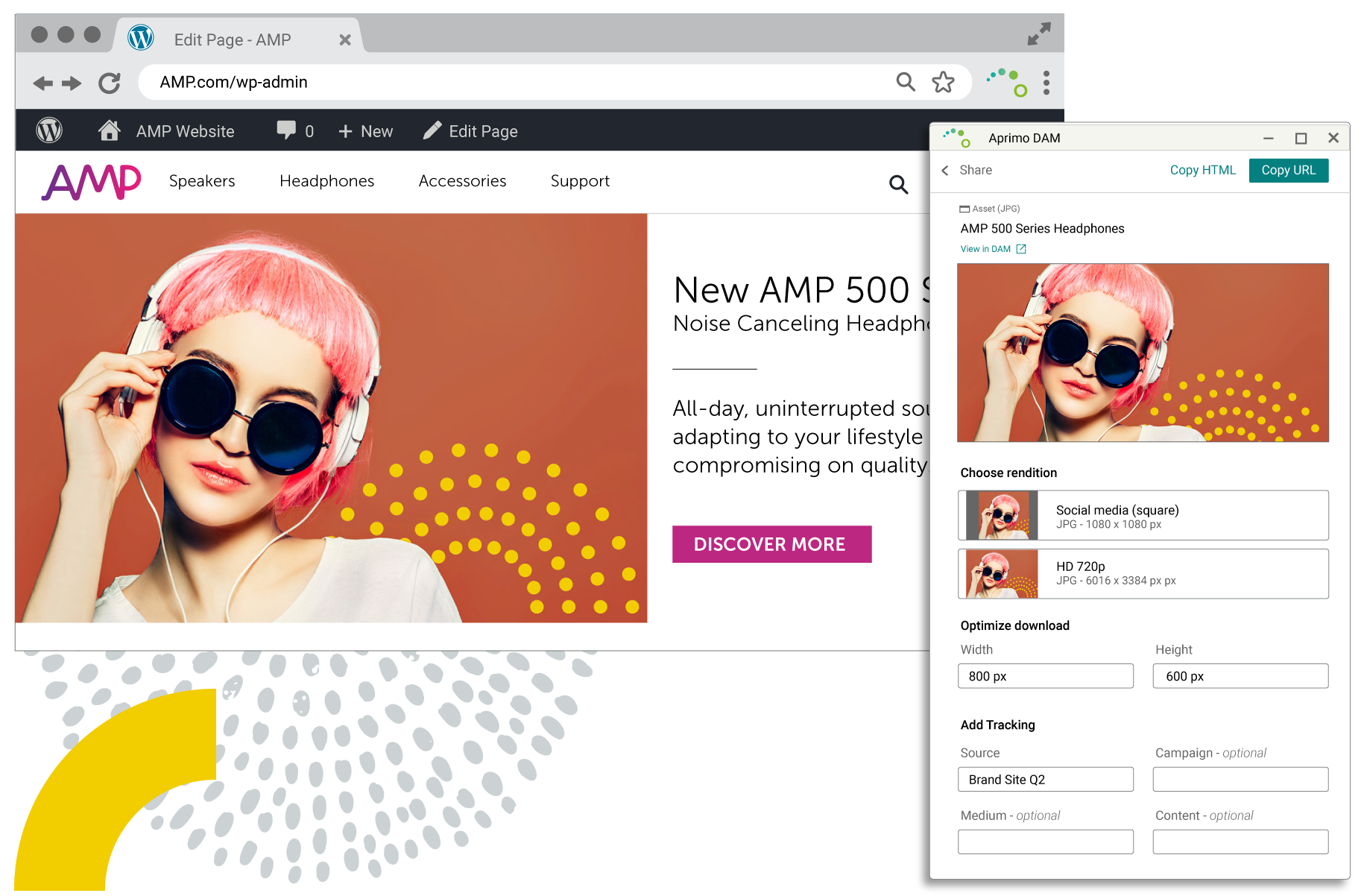Click the WordPress logo in the admin bar
The image size is (1364, 896).
pos(49,131)
